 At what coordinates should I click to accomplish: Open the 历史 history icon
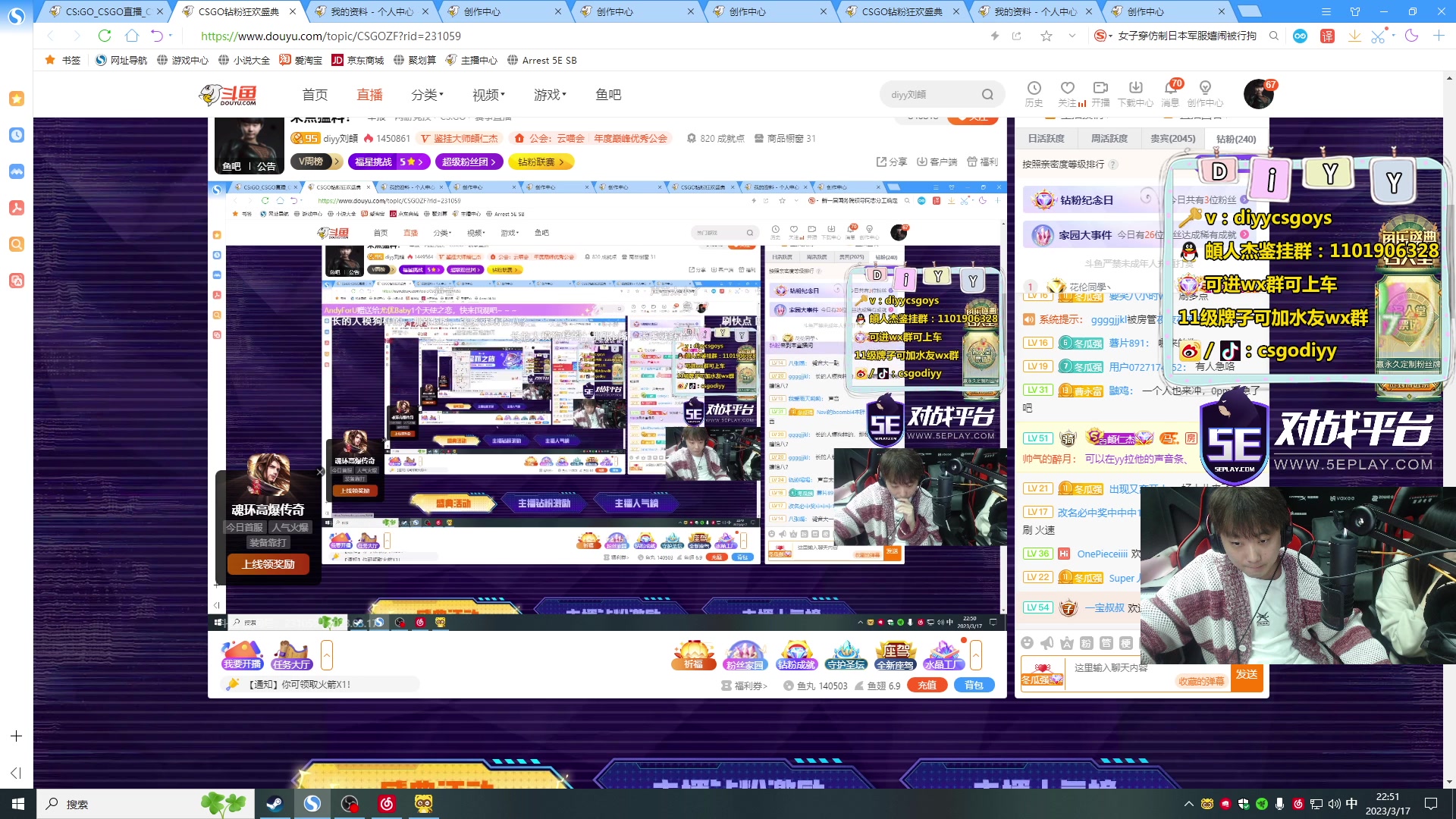pos(1034,94)
